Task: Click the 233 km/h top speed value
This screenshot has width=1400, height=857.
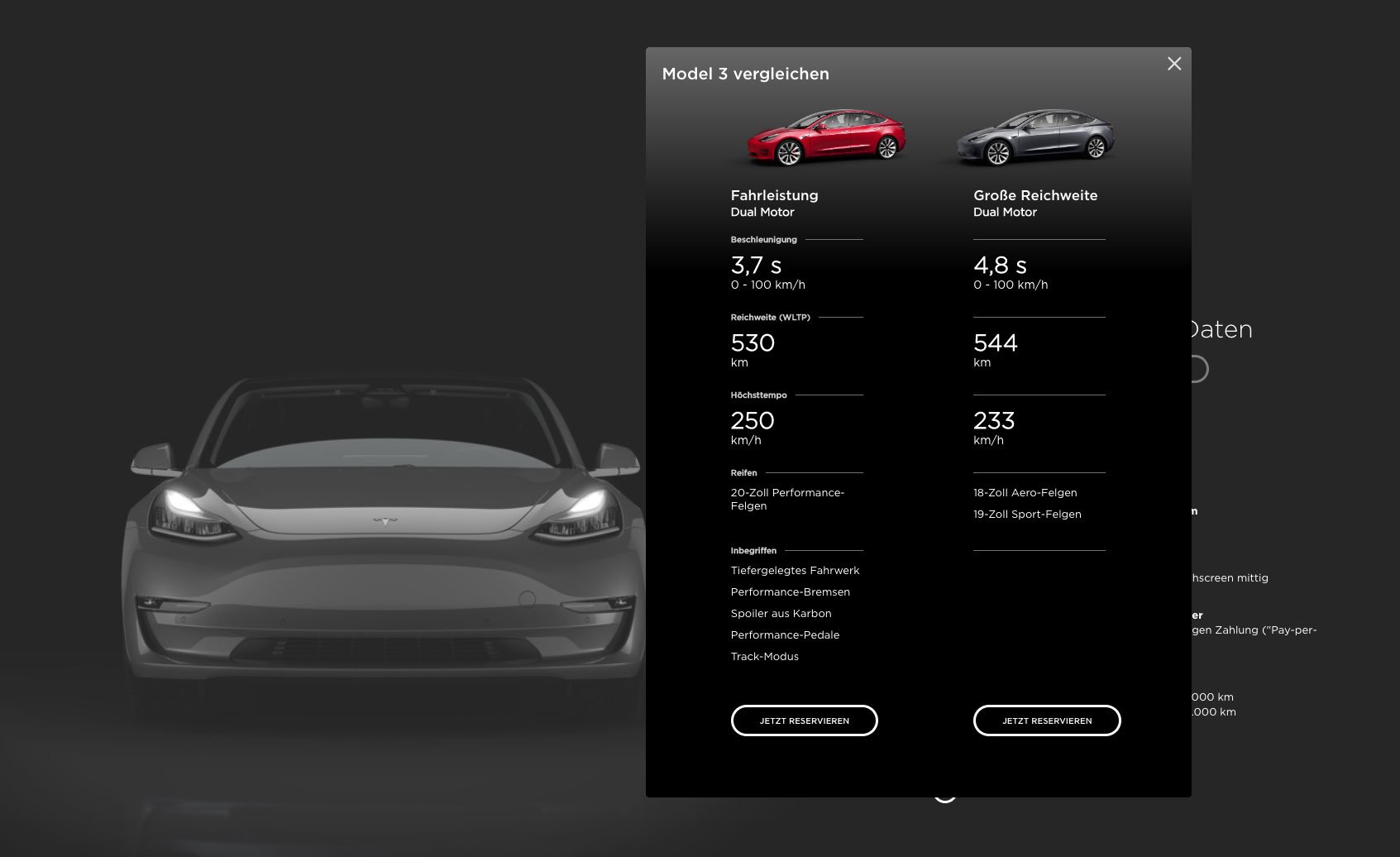Action: pyautogui.click(x=994, y=420)
